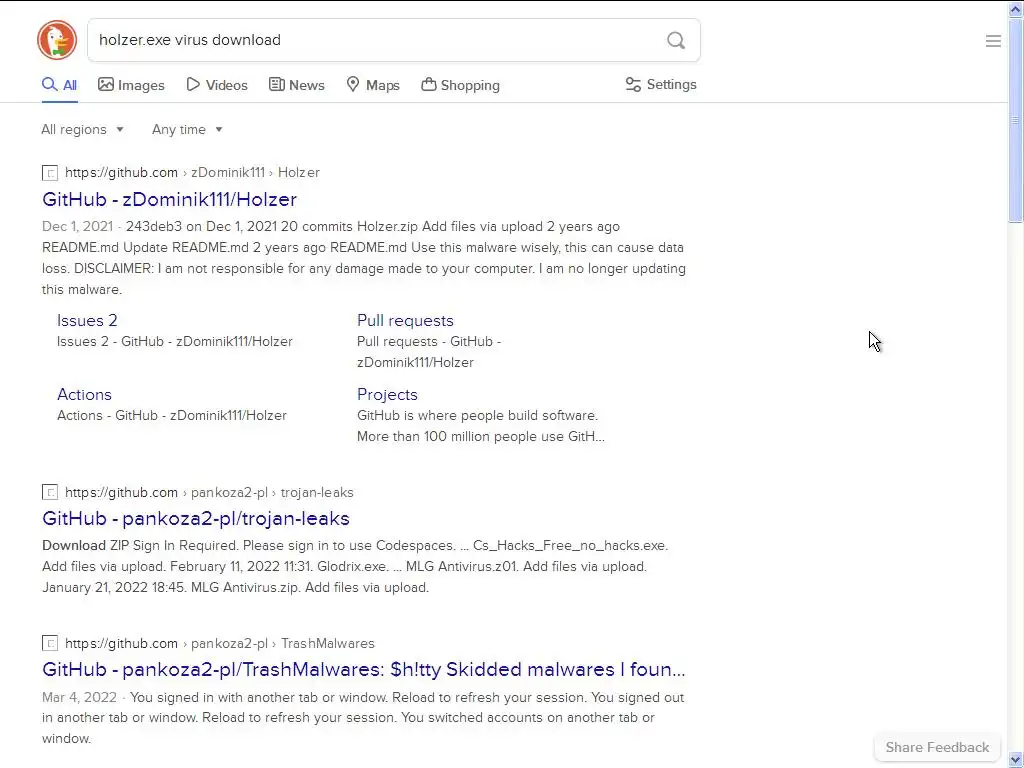
Task: Click the URL path pankoza2-pl › trojan-leaks
Action: click(x=272, y=492)
